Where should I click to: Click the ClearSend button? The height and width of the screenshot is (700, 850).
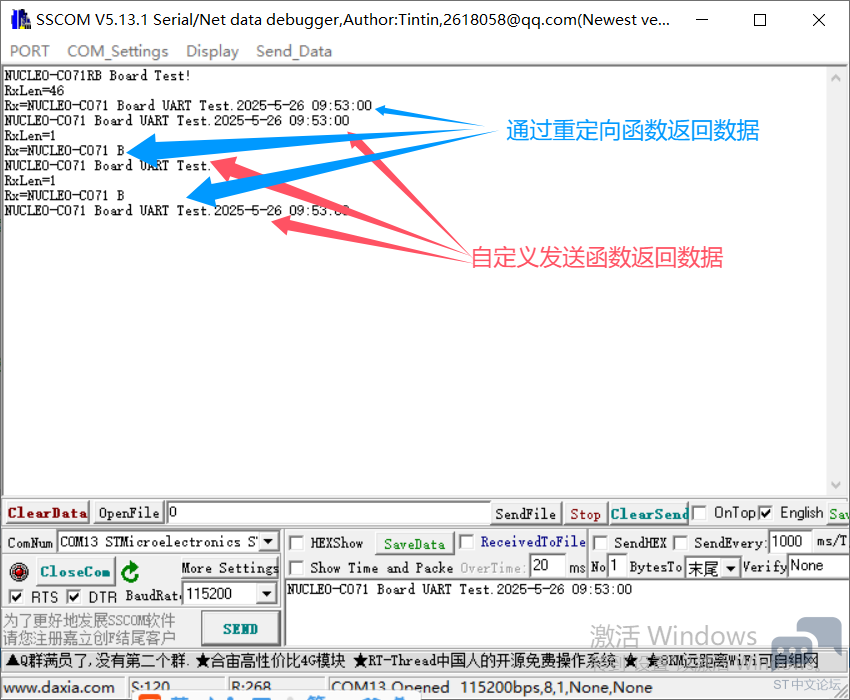[x=649, y=513]
